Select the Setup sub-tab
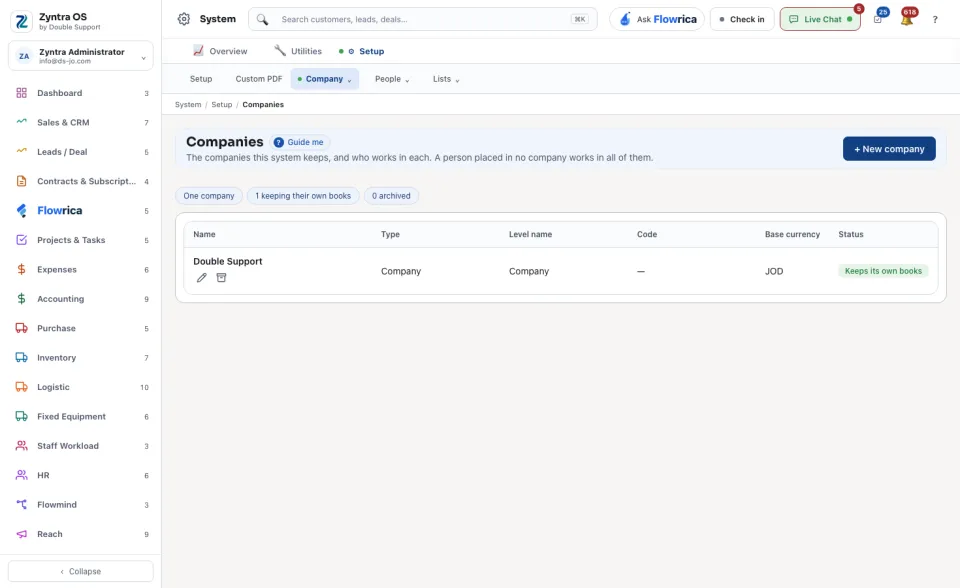 (201, 79)
